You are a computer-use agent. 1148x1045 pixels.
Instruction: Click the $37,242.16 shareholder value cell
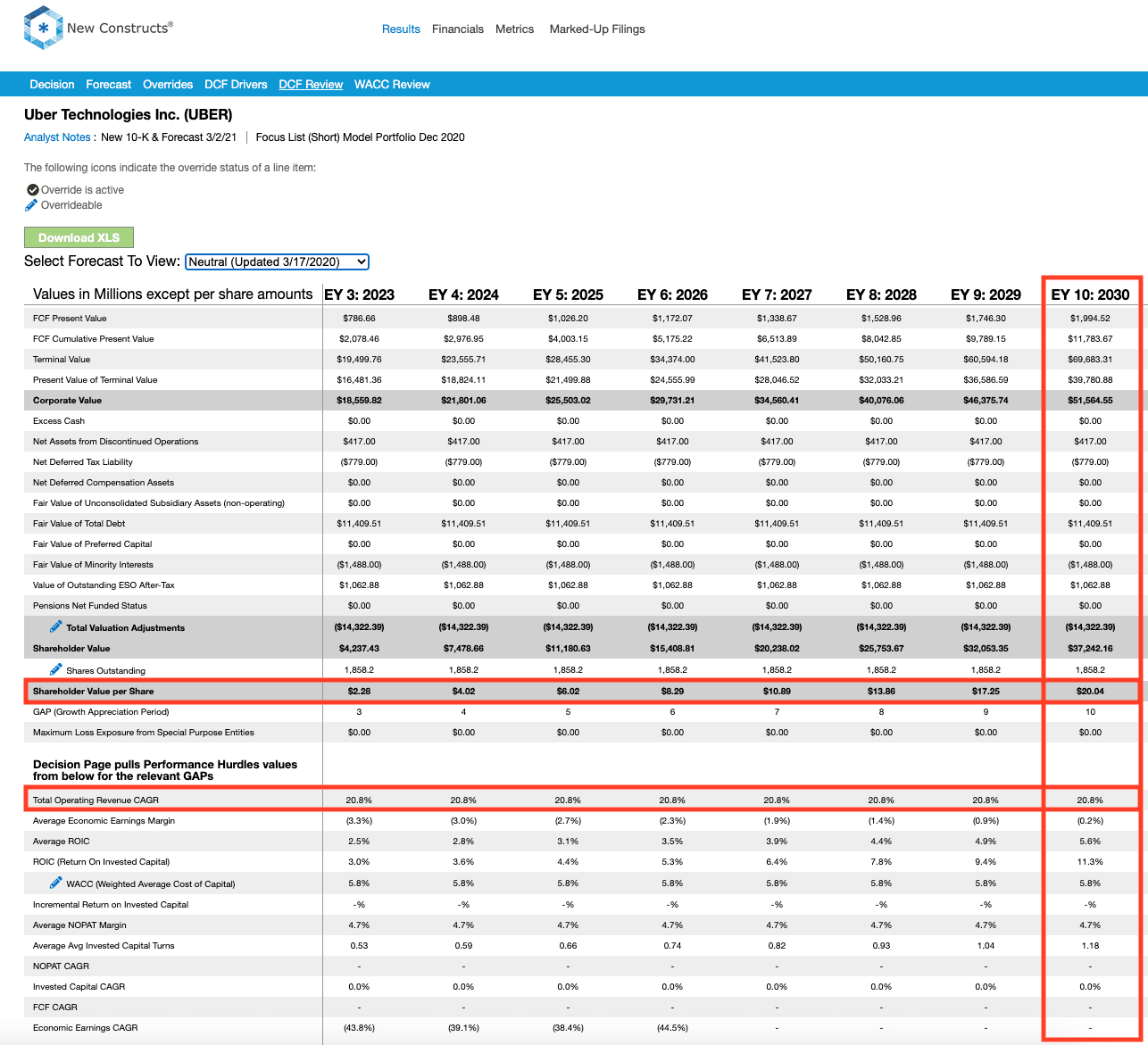[x=1090, y=649]
